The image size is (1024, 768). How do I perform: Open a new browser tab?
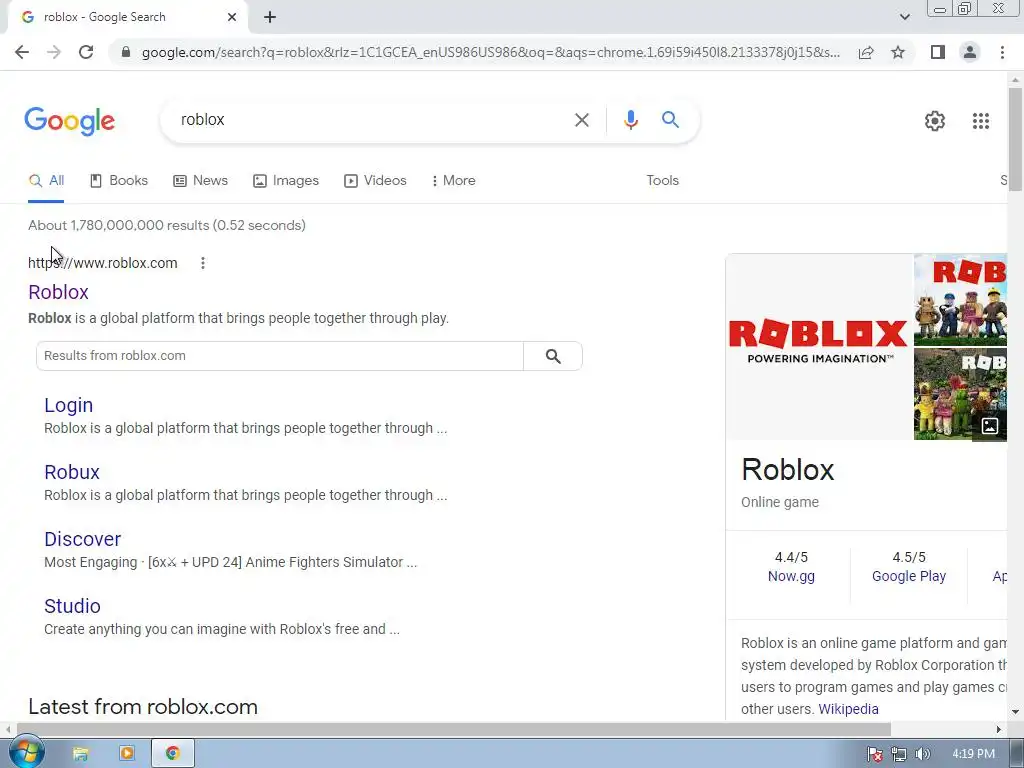[x=270, y=17]
